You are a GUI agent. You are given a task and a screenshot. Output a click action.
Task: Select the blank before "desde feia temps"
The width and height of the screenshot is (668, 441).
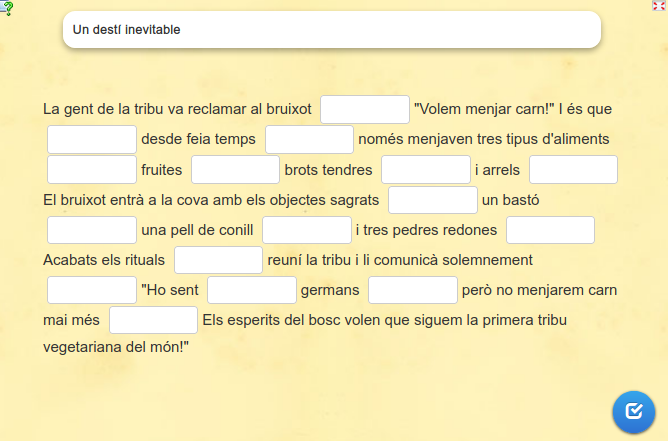92,140
